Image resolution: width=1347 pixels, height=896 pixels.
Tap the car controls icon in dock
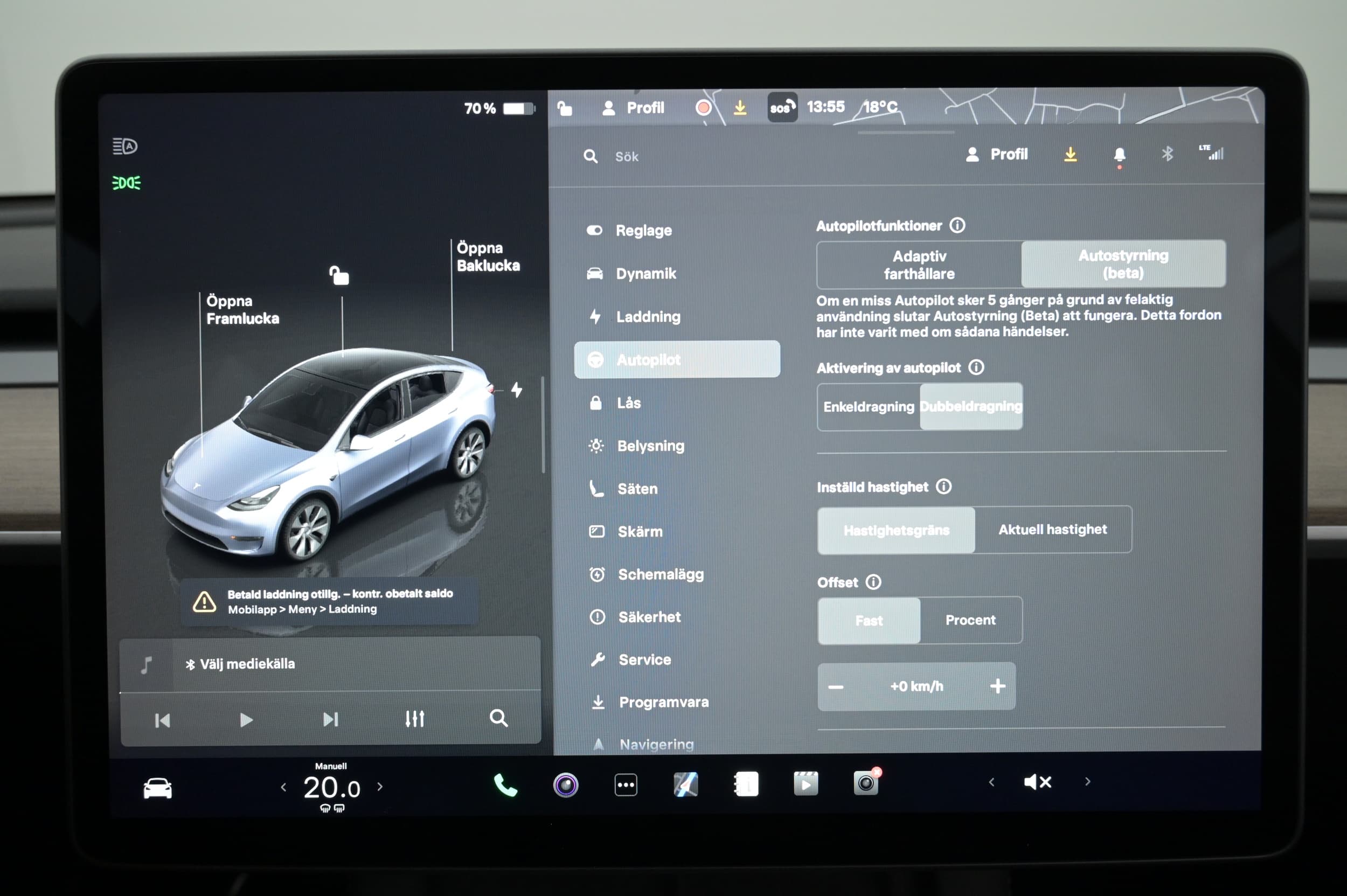(x=158, y=789)
